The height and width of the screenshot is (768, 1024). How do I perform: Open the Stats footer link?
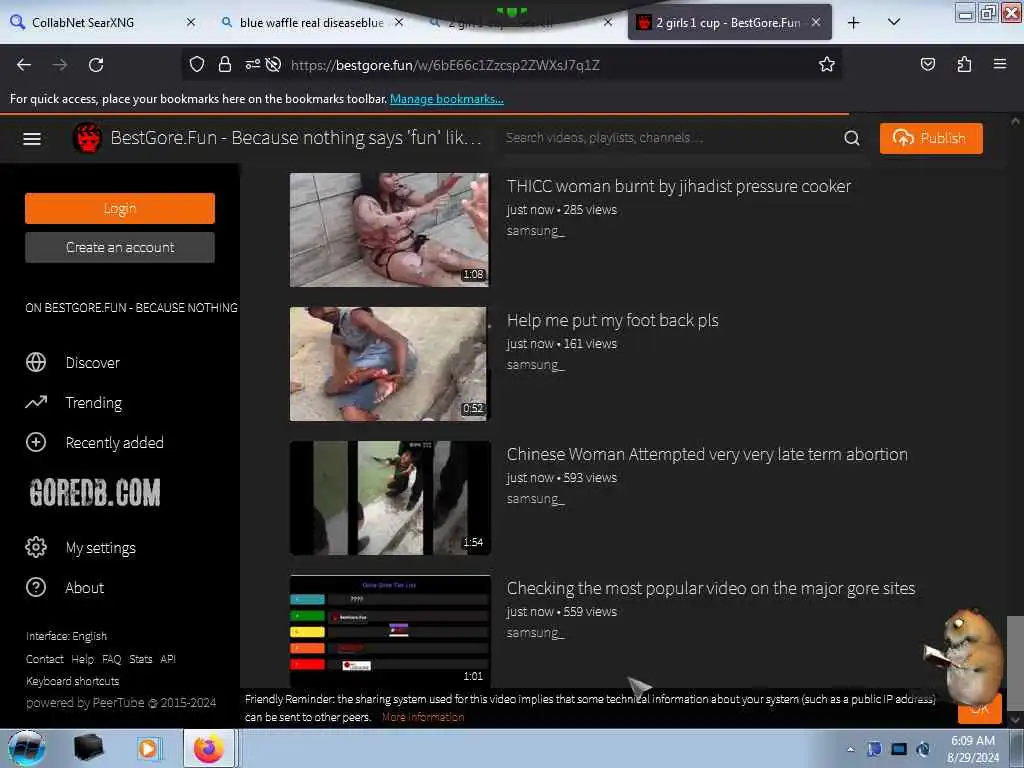click(x=140, y=659)
